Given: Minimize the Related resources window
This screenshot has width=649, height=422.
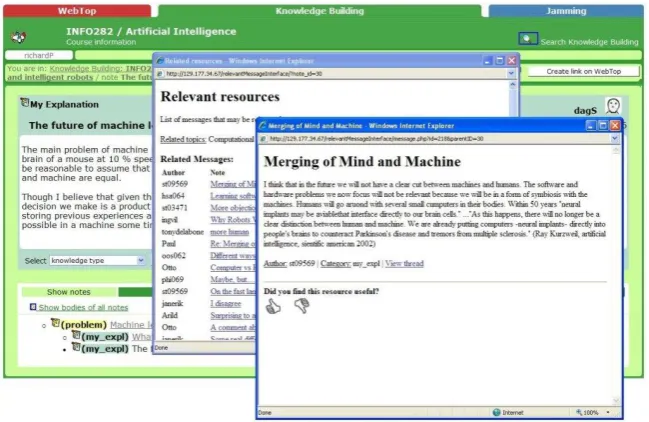Looking at the screenshot, I should (488, 61).
